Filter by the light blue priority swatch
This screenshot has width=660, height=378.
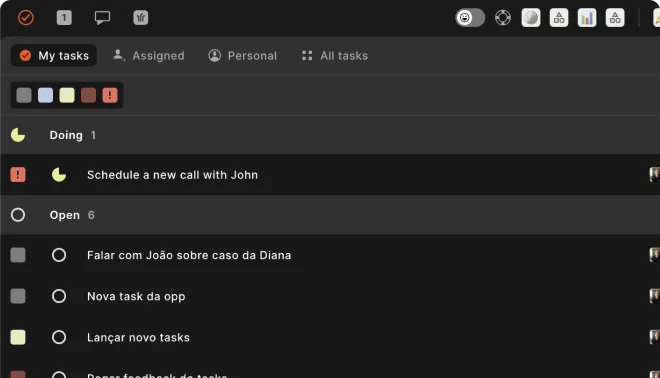click(45, 95)
